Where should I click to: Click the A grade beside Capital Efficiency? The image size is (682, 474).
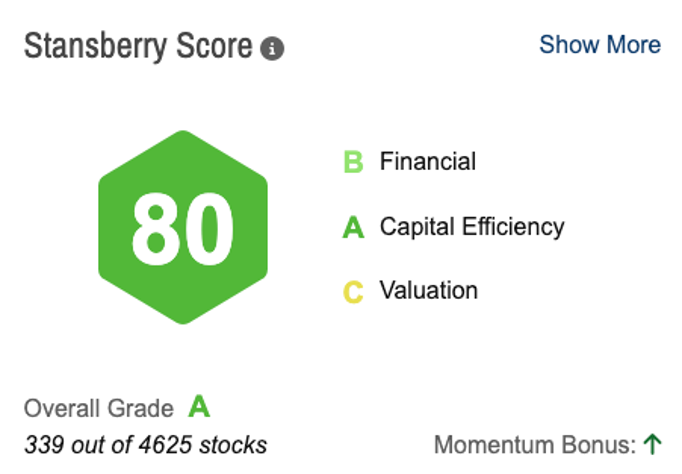point(353,228)
